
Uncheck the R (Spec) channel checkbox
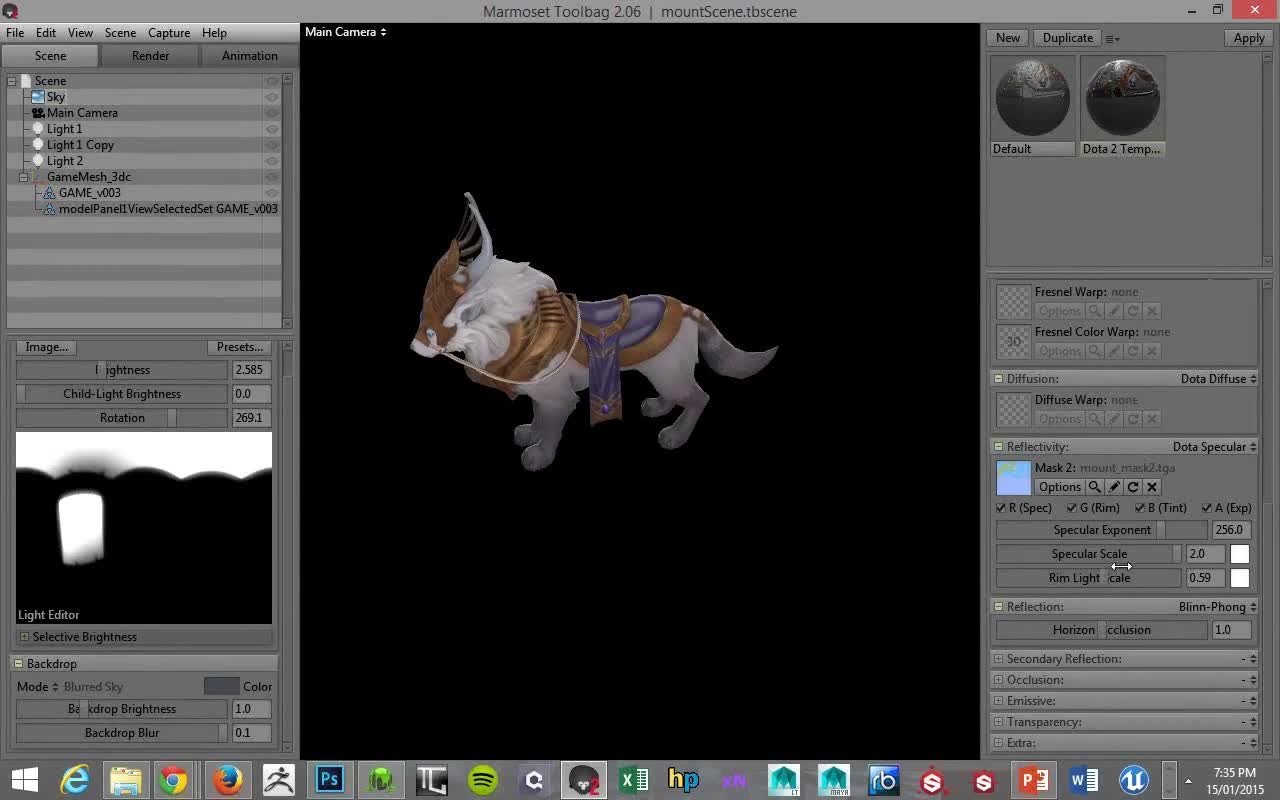(1002, 508)
